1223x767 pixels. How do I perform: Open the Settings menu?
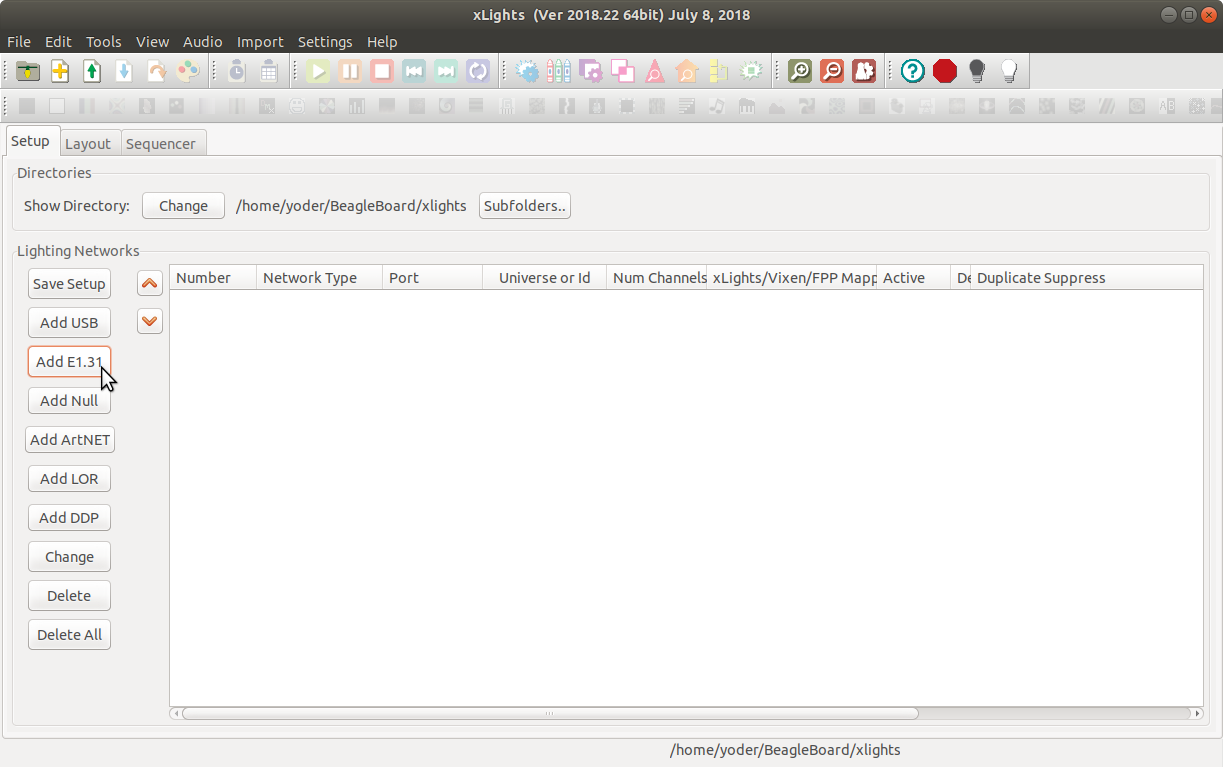click(325, 42)
